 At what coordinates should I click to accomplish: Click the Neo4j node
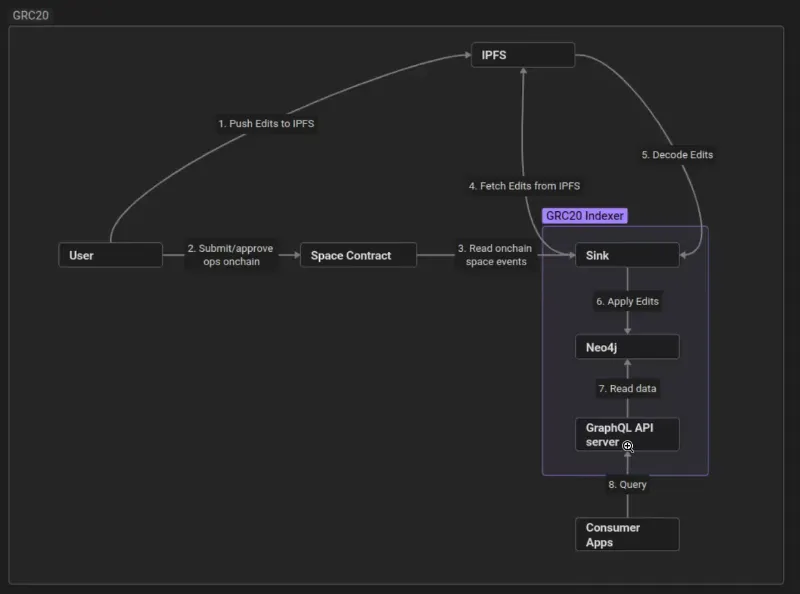point(627,347)
